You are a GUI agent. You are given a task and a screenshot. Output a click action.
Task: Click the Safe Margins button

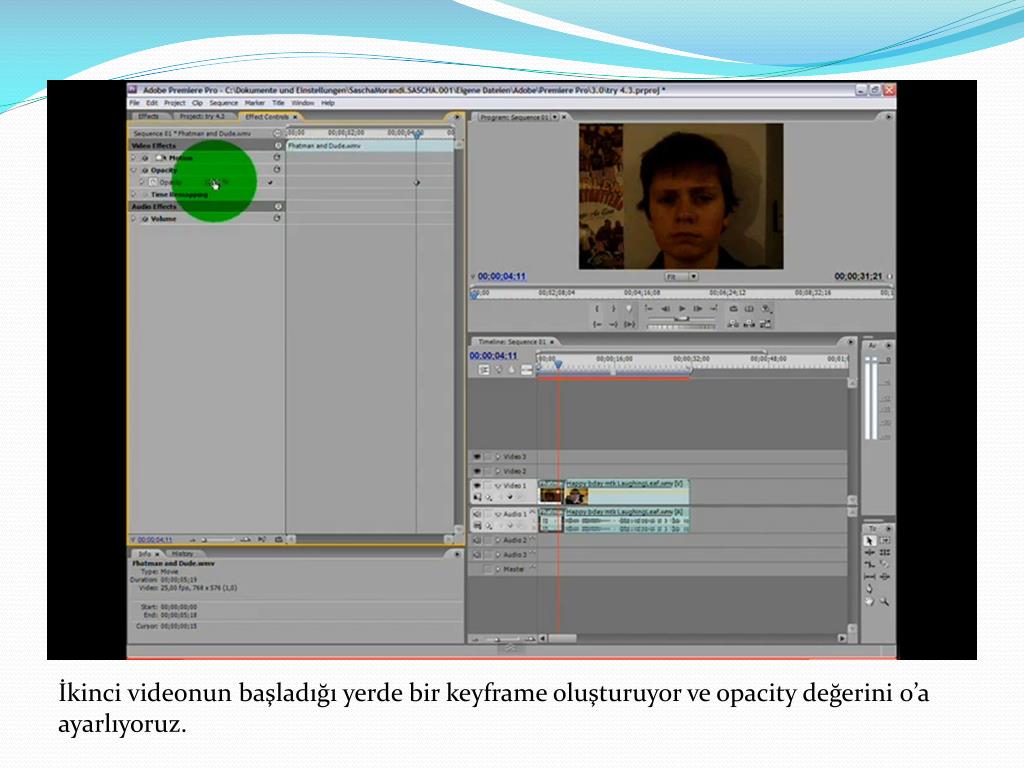[749, 308]
